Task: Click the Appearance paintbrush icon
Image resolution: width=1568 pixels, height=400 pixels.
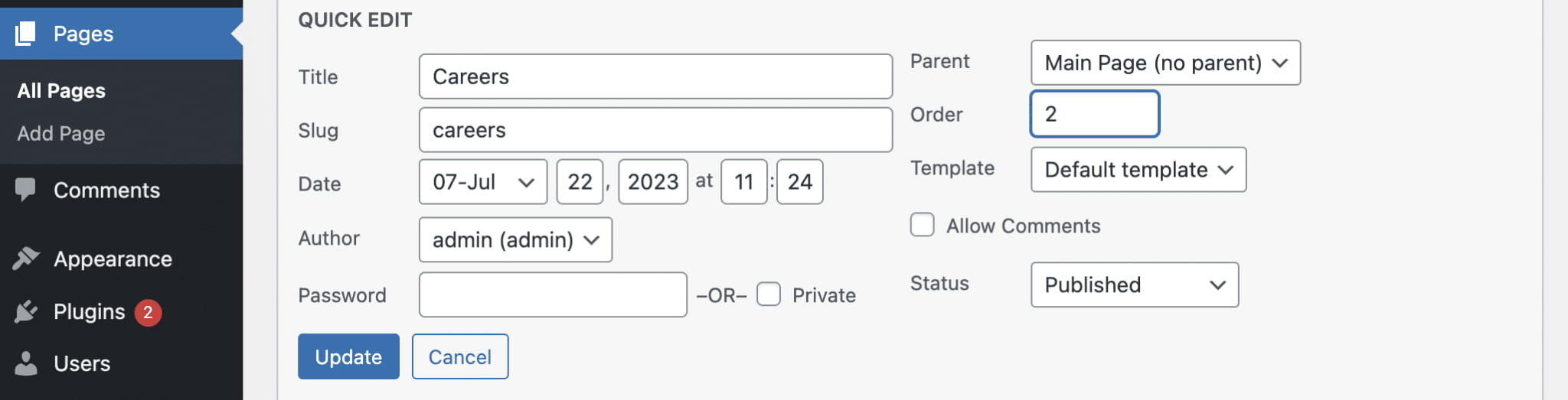Action: [x=25, y=259]
